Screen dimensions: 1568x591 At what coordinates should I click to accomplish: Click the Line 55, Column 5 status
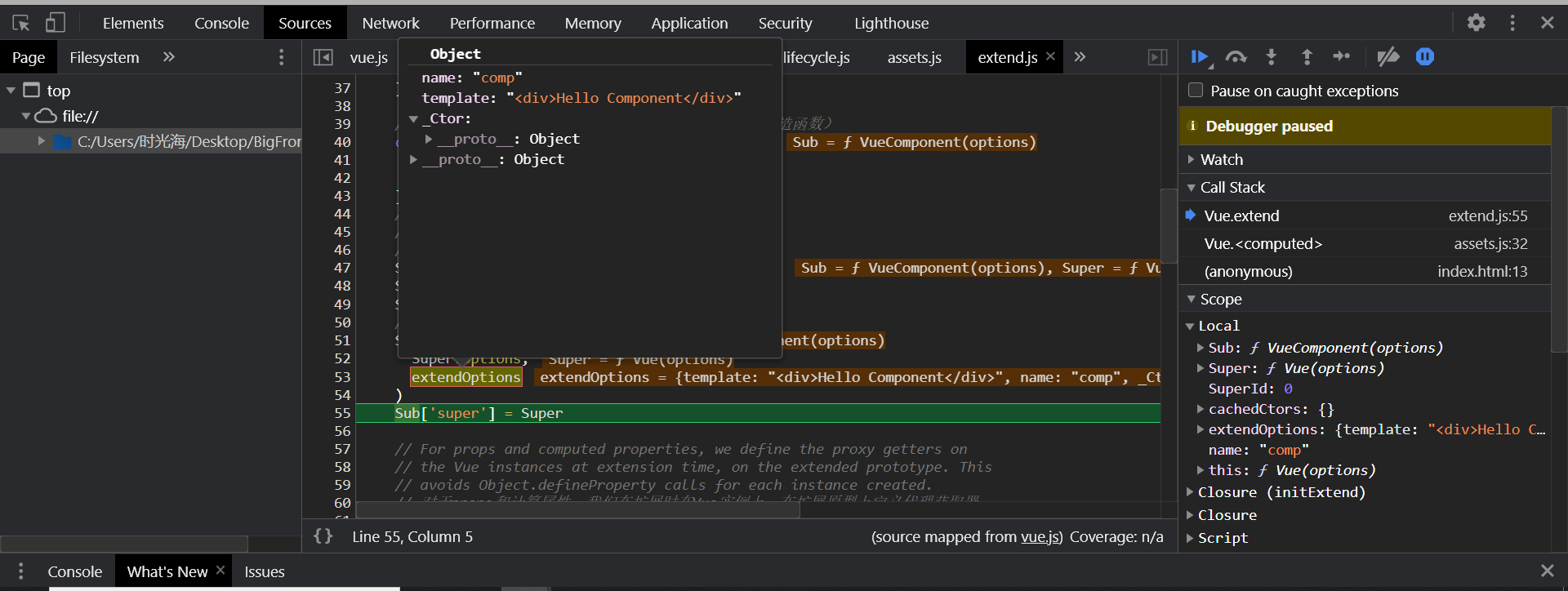[x=412, y=536]
